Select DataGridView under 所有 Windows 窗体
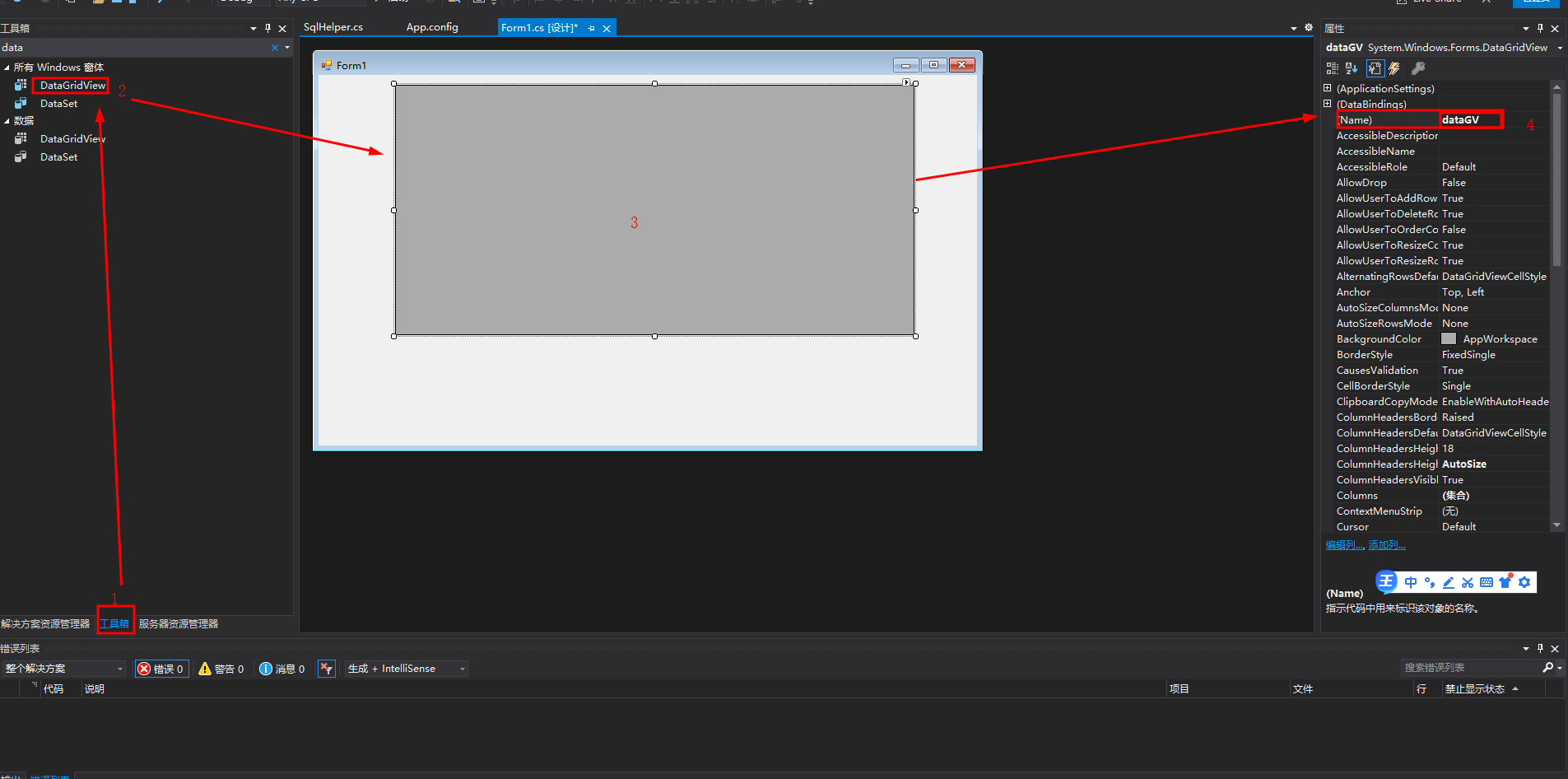Screen dimensions: 1568x779 point(72,85)
